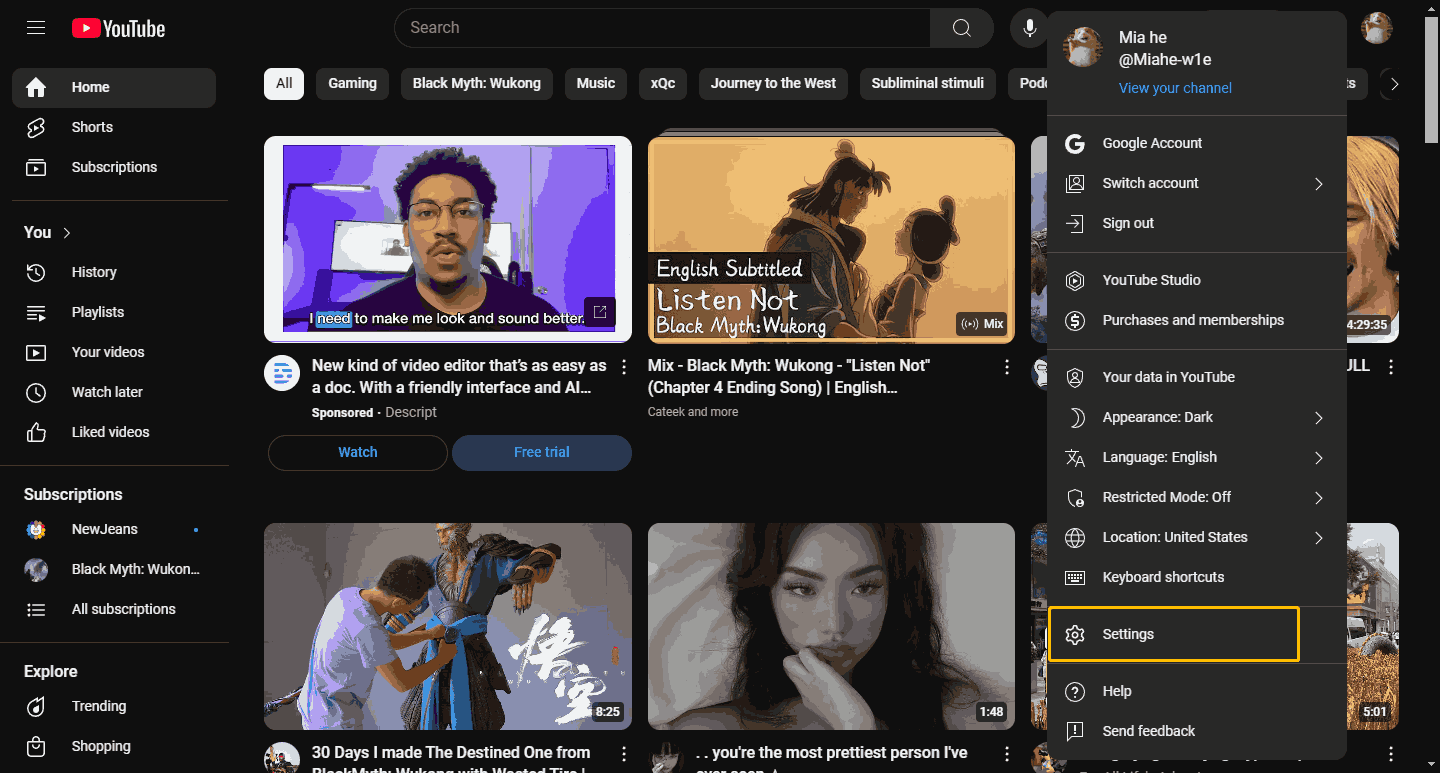
Task: Click the Descript channel avatar
Action: pyautogui.click(x=282, y=374)
